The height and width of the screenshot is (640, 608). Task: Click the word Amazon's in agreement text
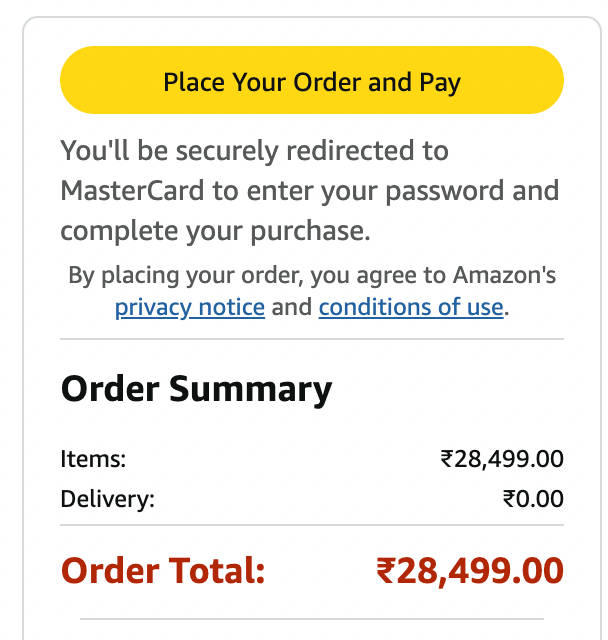tap(504, 275)
